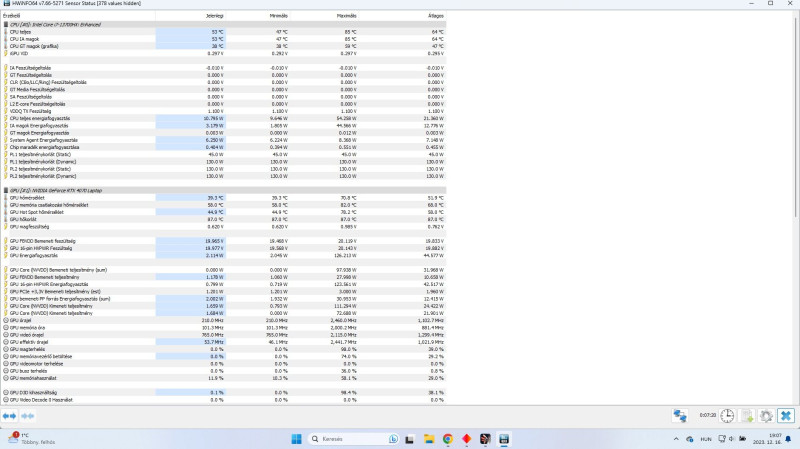
Task: Close sensors with the blue X icon
Action: (x=786, y=416)
